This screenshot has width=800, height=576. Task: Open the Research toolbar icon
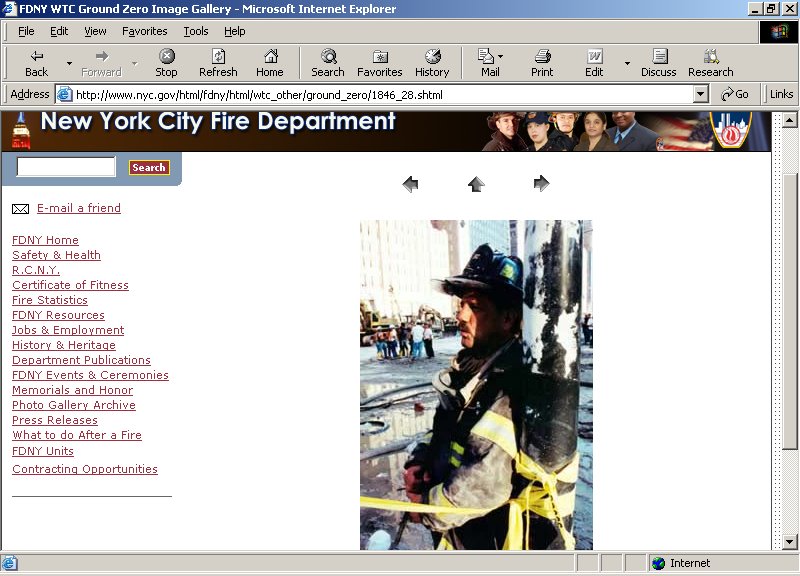(710, 62)
